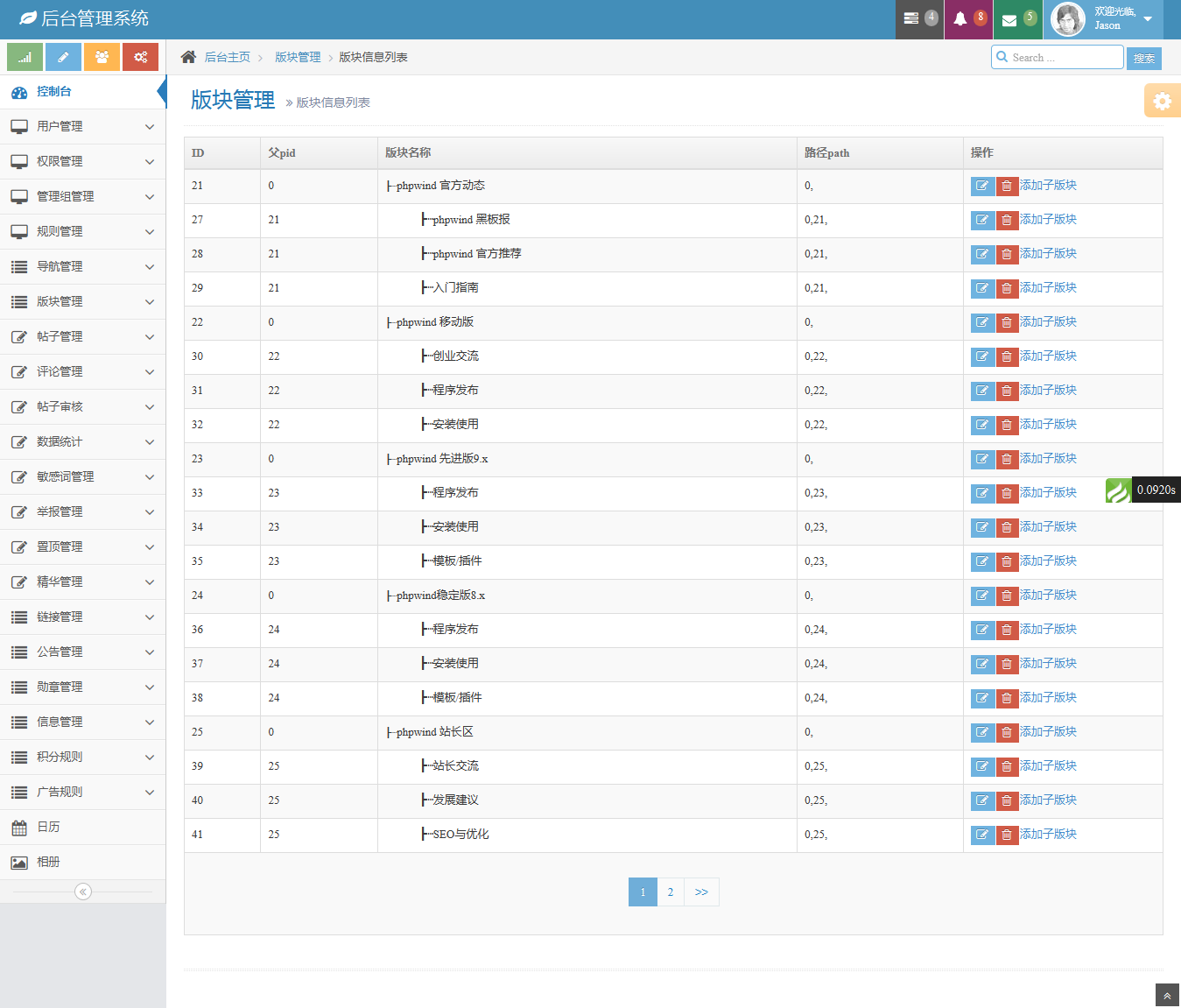The image size is (1181, 1008).
Task: Click the red gears shortcut icon
Action: [x=140, y=57]
